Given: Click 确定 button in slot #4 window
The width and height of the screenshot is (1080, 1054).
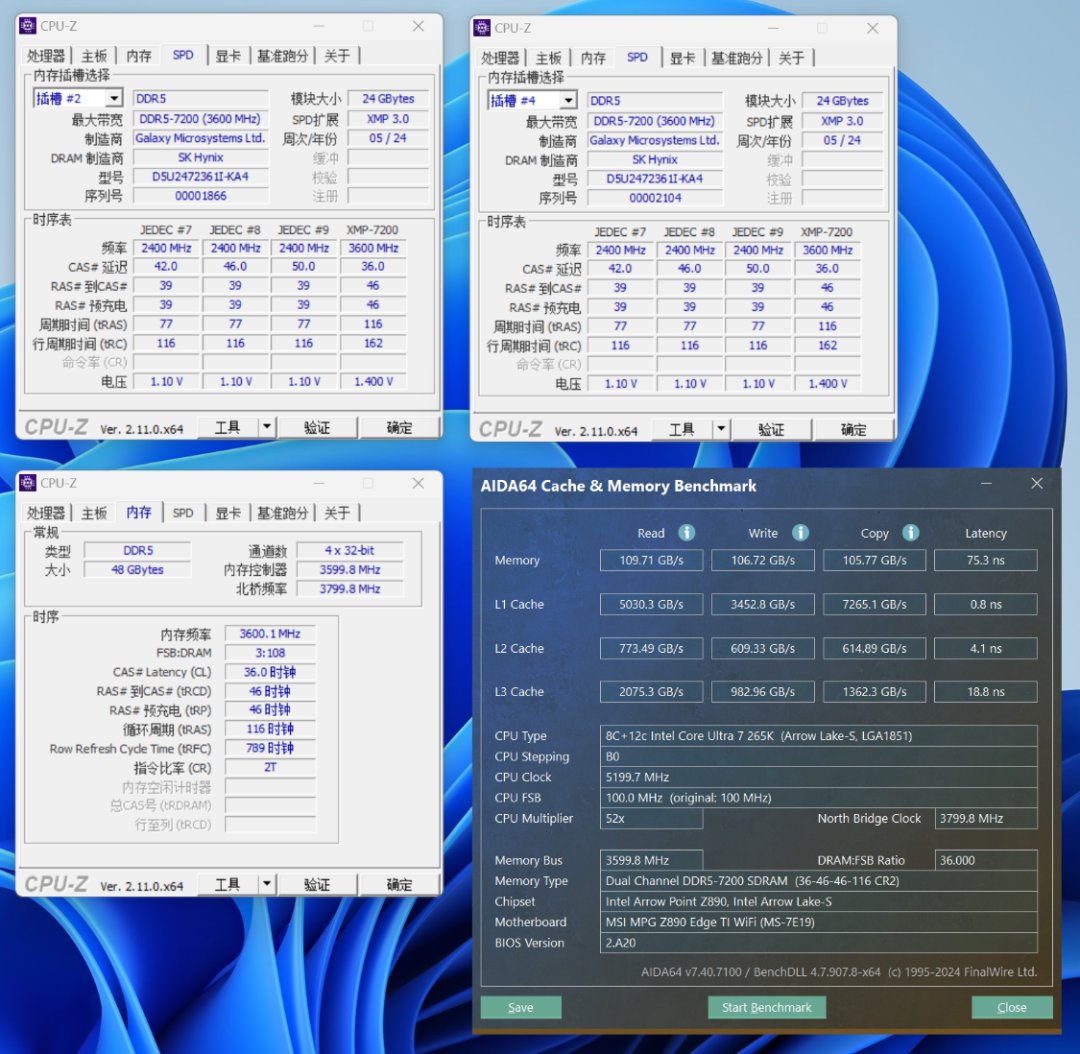Looking at the screenshot, I should (x=854, y=429).
